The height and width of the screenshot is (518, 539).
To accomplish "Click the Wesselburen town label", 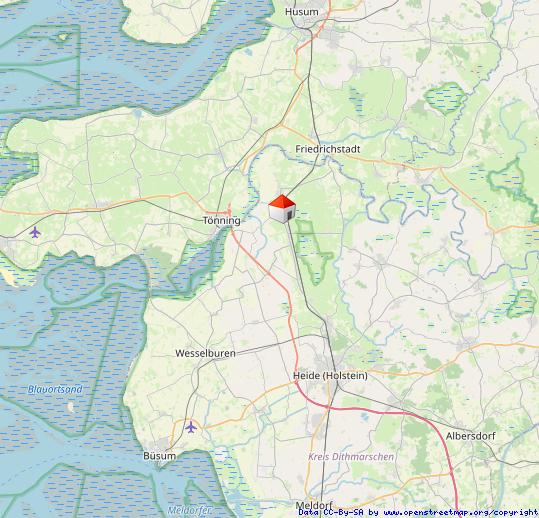I will (x=205, y=353).
